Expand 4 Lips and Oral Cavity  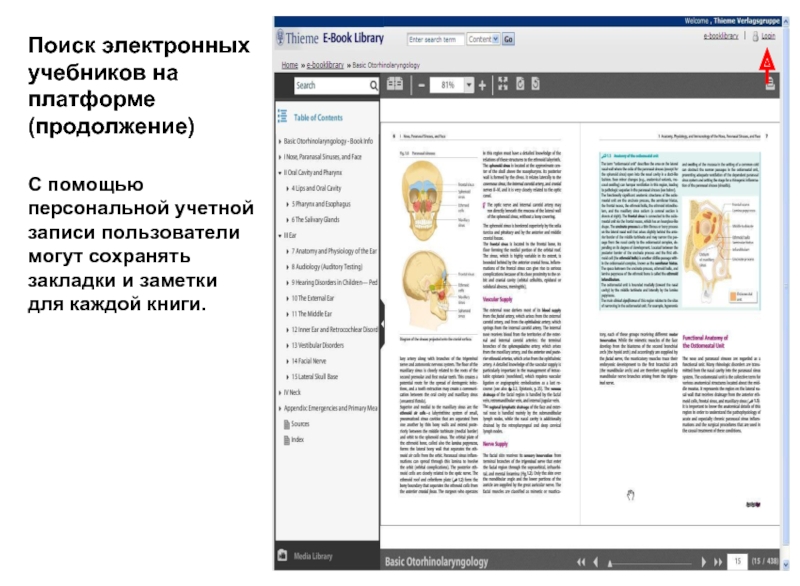coord(288,189)
